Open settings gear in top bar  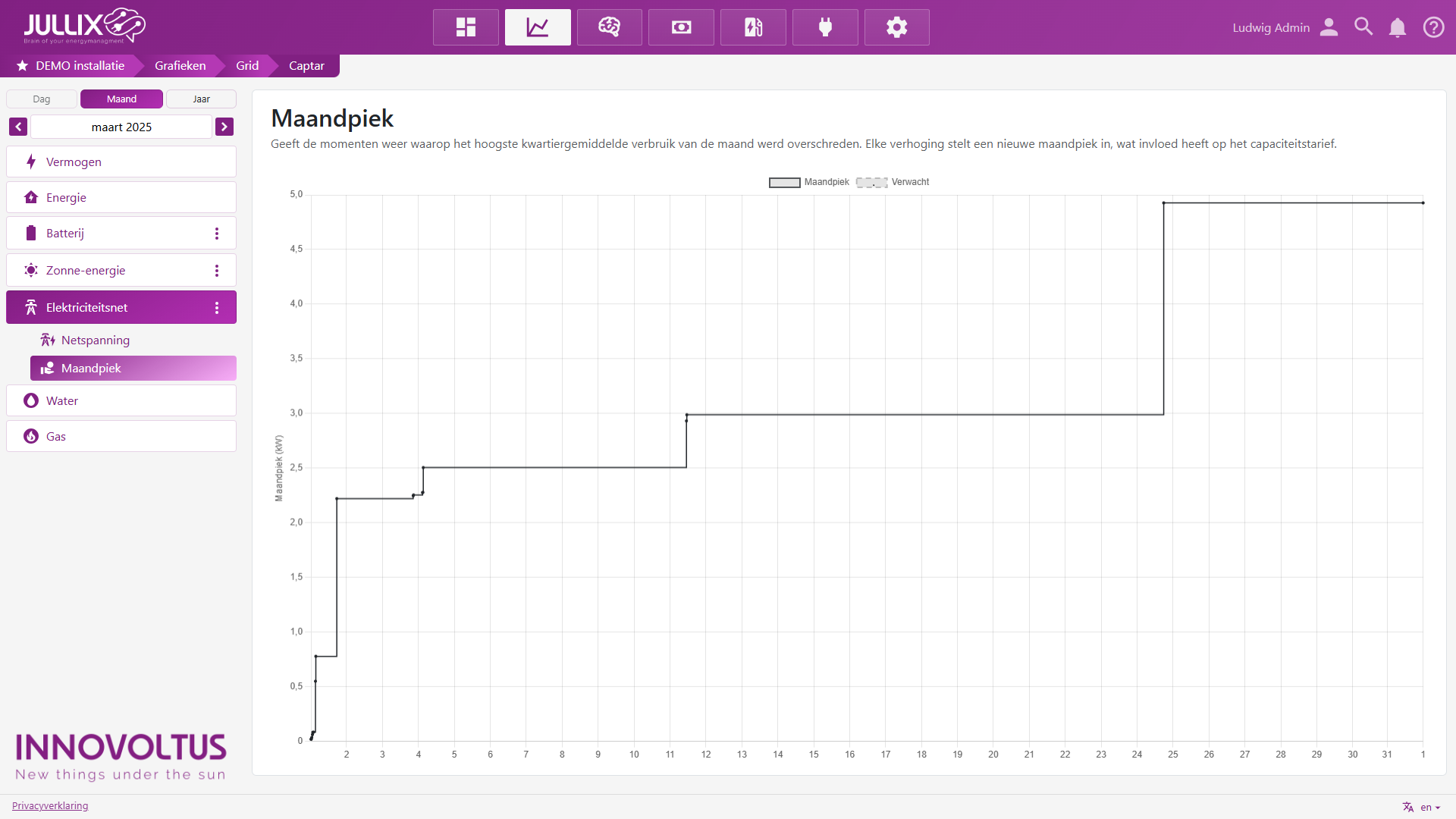[x=896, y=27]
